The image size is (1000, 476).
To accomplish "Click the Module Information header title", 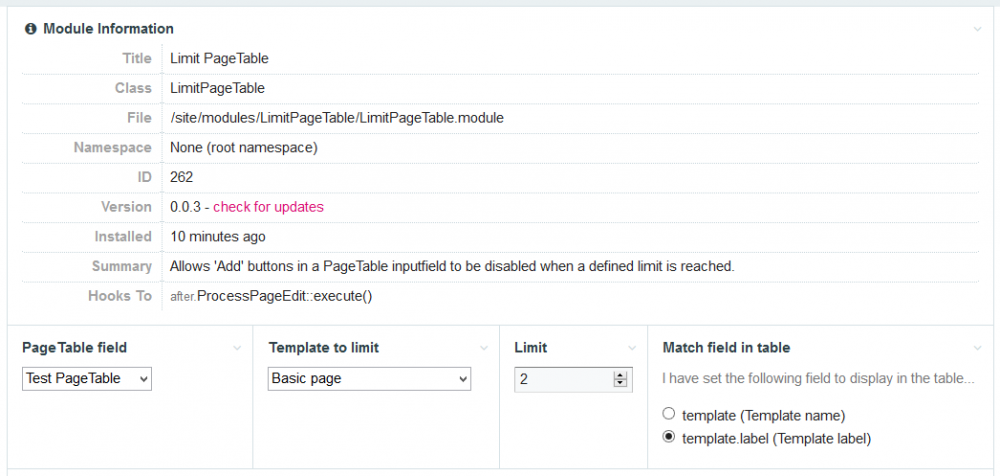I will [x=108, y=29].
